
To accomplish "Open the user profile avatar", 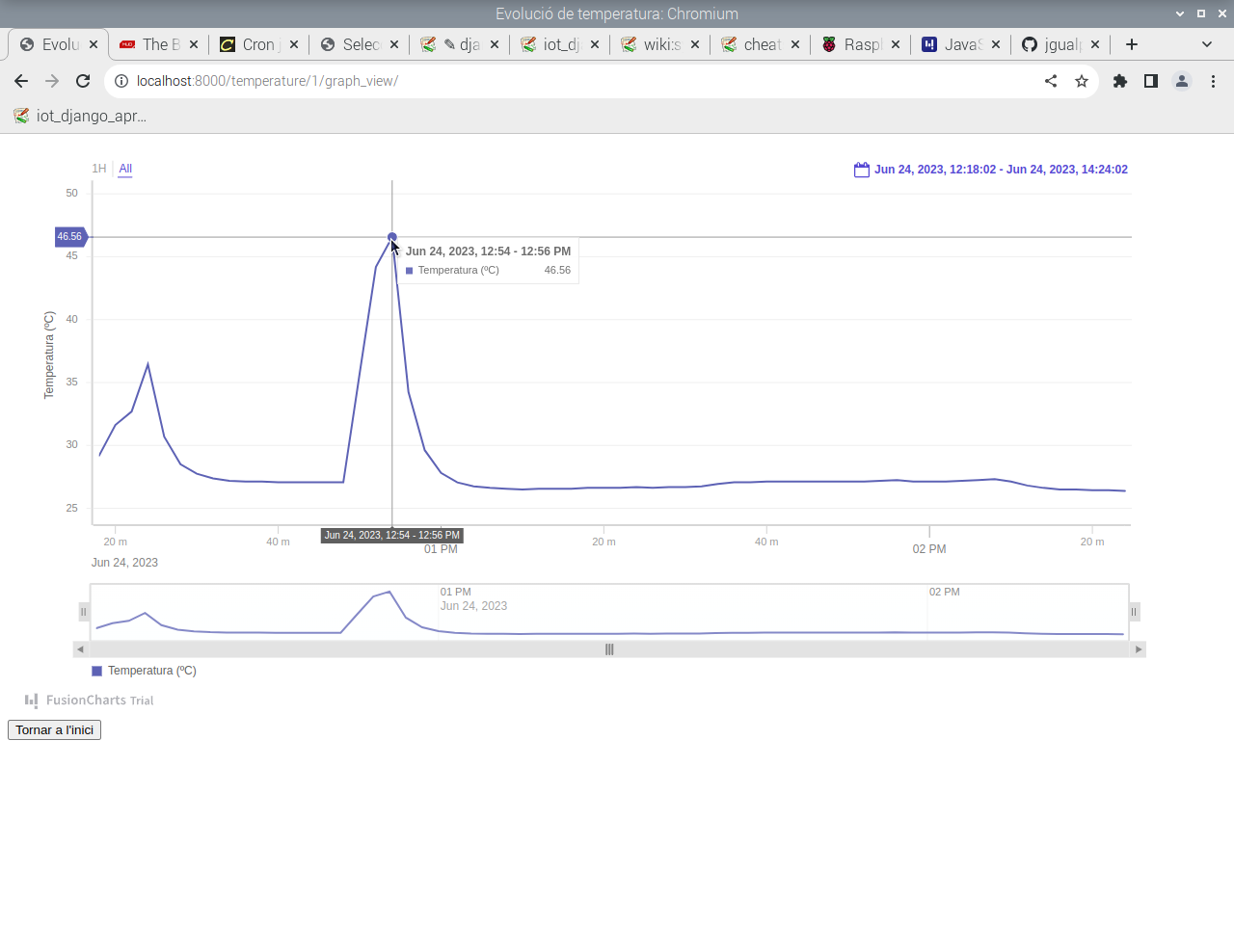I will 1182,81.
